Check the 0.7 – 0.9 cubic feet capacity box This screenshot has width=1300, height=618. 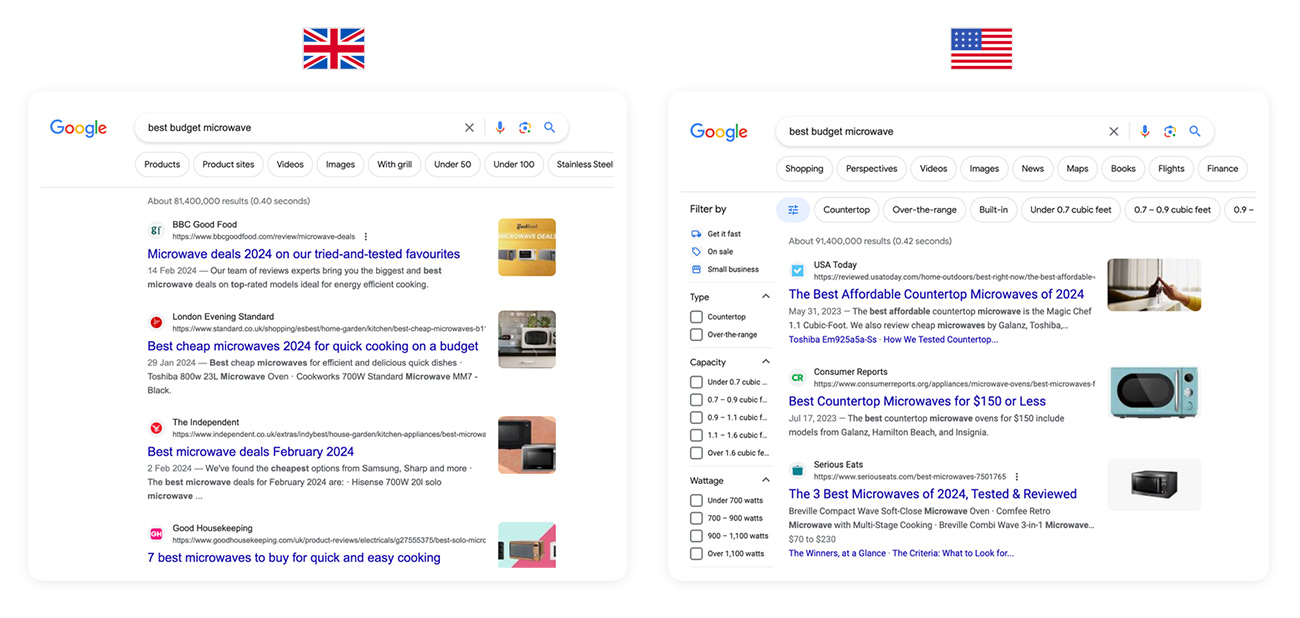click(x=696, y=400)
